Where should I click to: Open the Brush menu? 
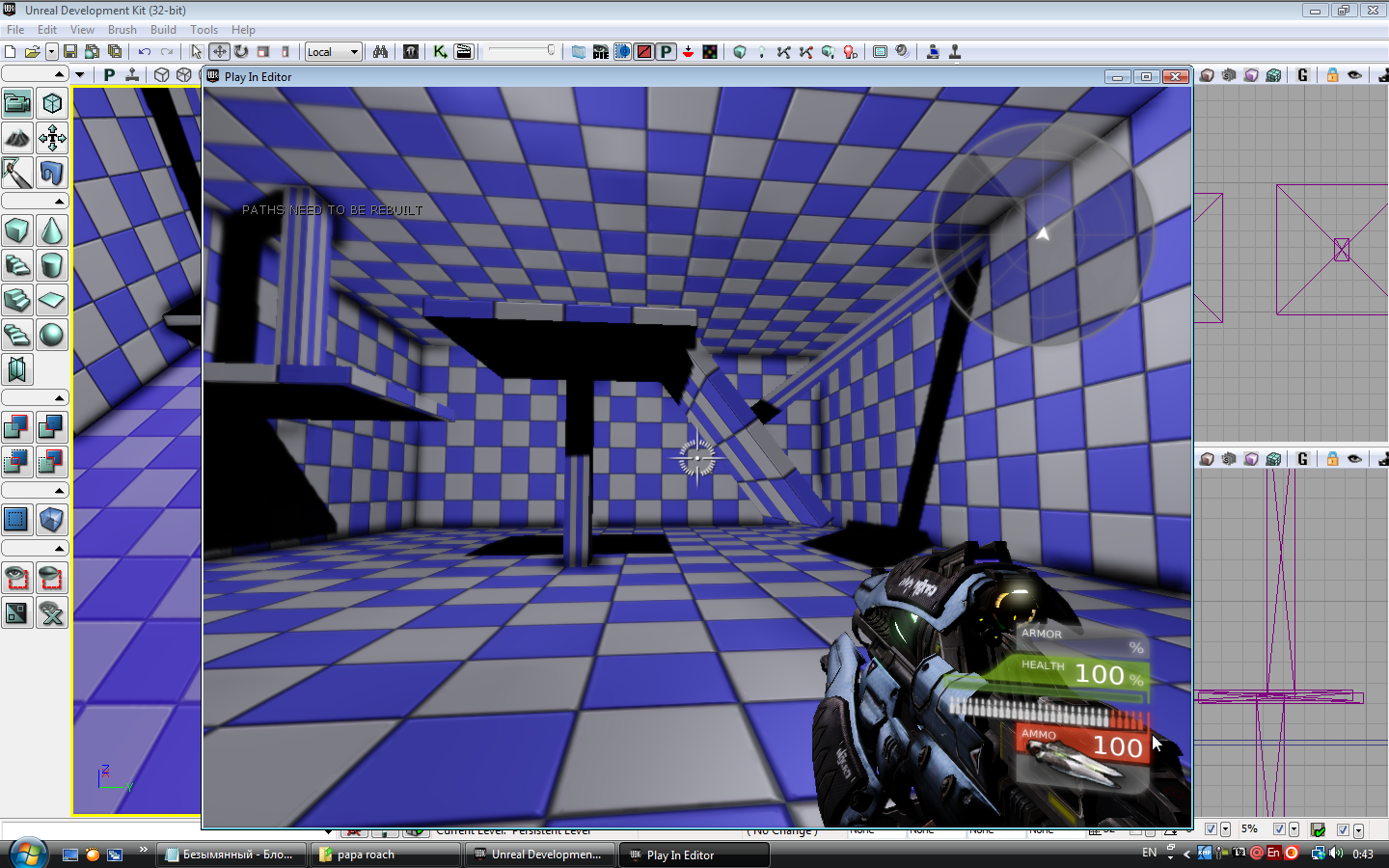[x=123, y=30]
